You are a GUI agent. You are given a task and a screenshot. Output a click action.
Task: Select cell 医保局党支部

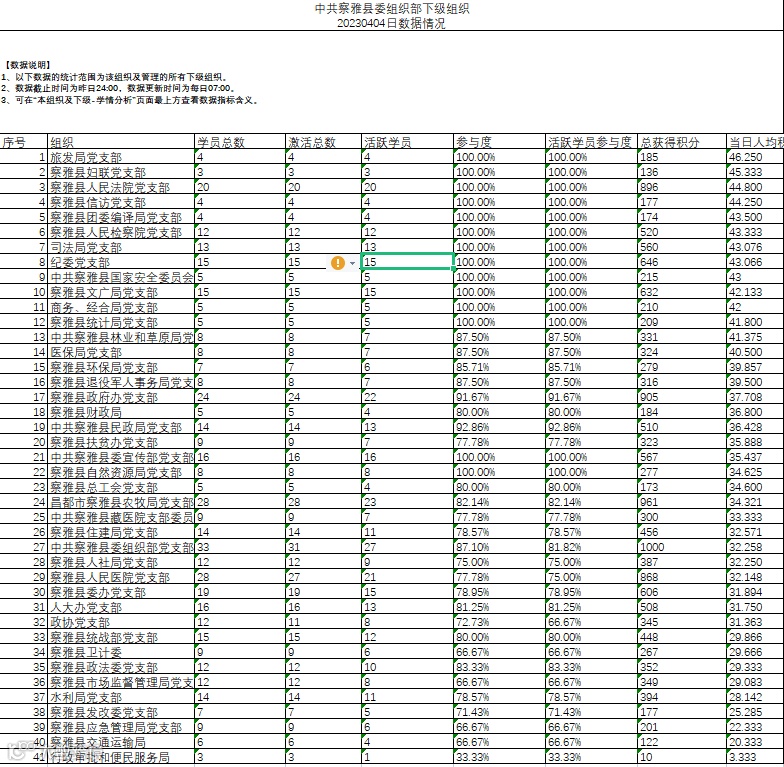pos(121,352)
